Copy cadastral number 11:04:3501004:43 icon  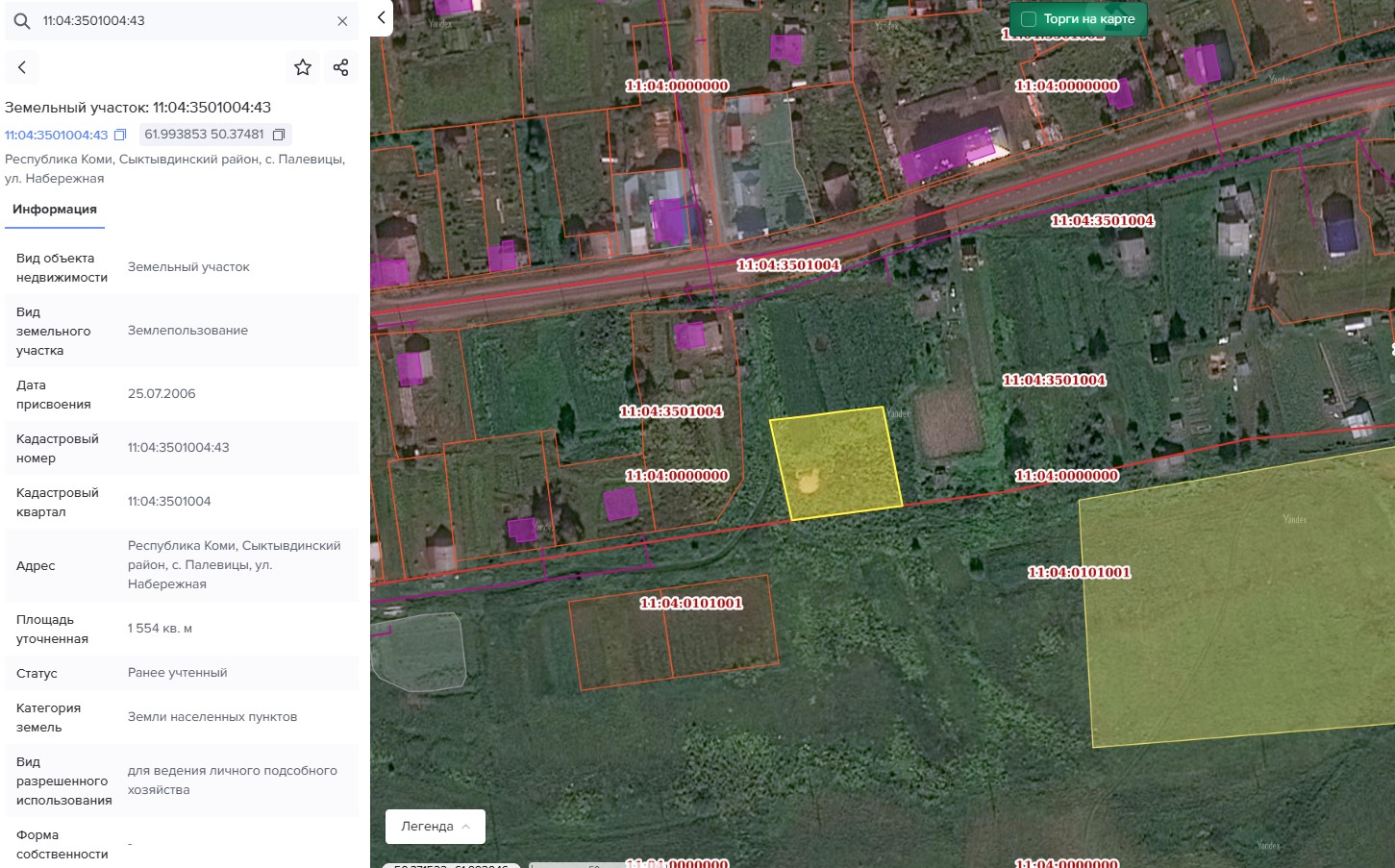120,135
